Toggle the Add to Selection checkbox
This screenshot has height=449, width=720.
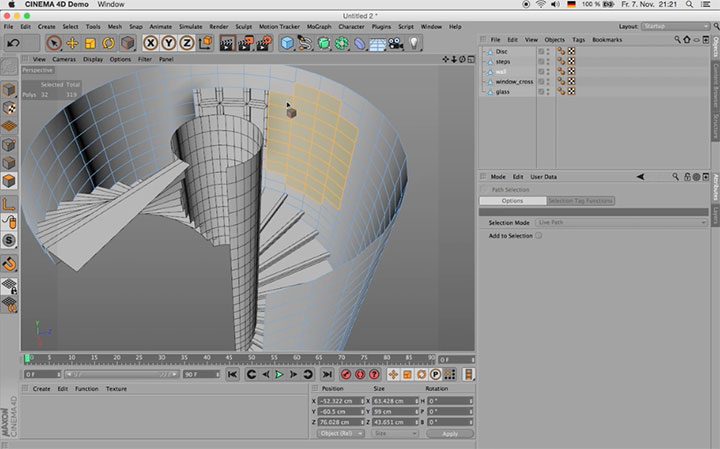538,236
